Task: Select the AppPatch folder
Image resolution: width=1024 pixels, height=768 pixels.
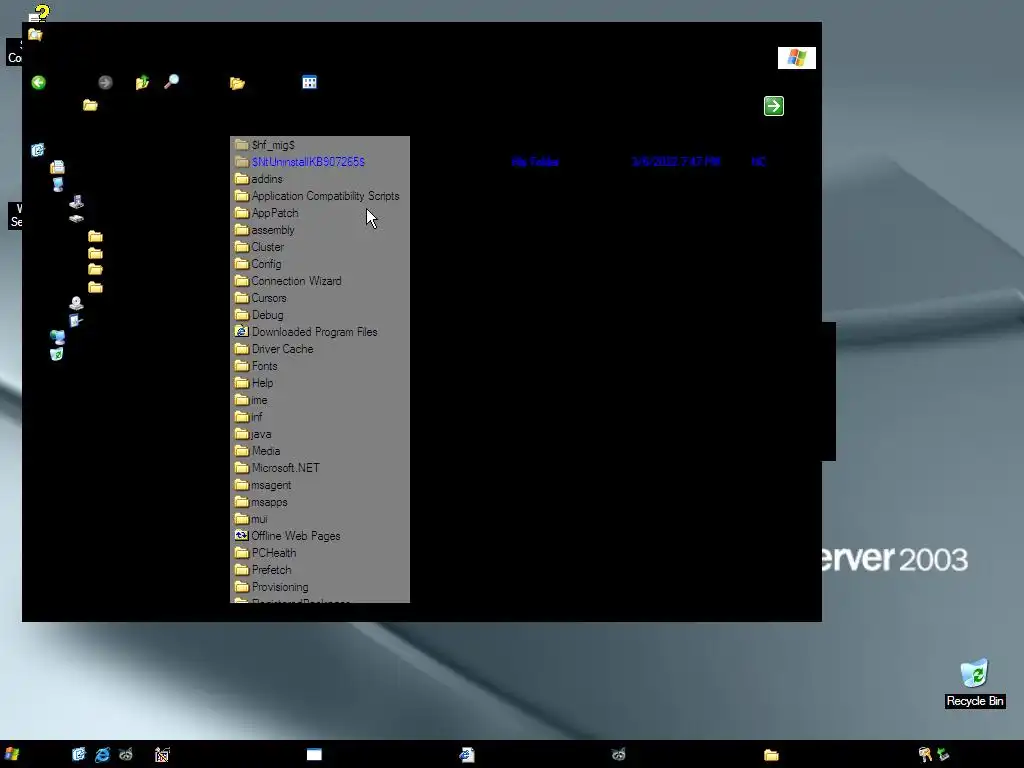Action: coord(266,213)
